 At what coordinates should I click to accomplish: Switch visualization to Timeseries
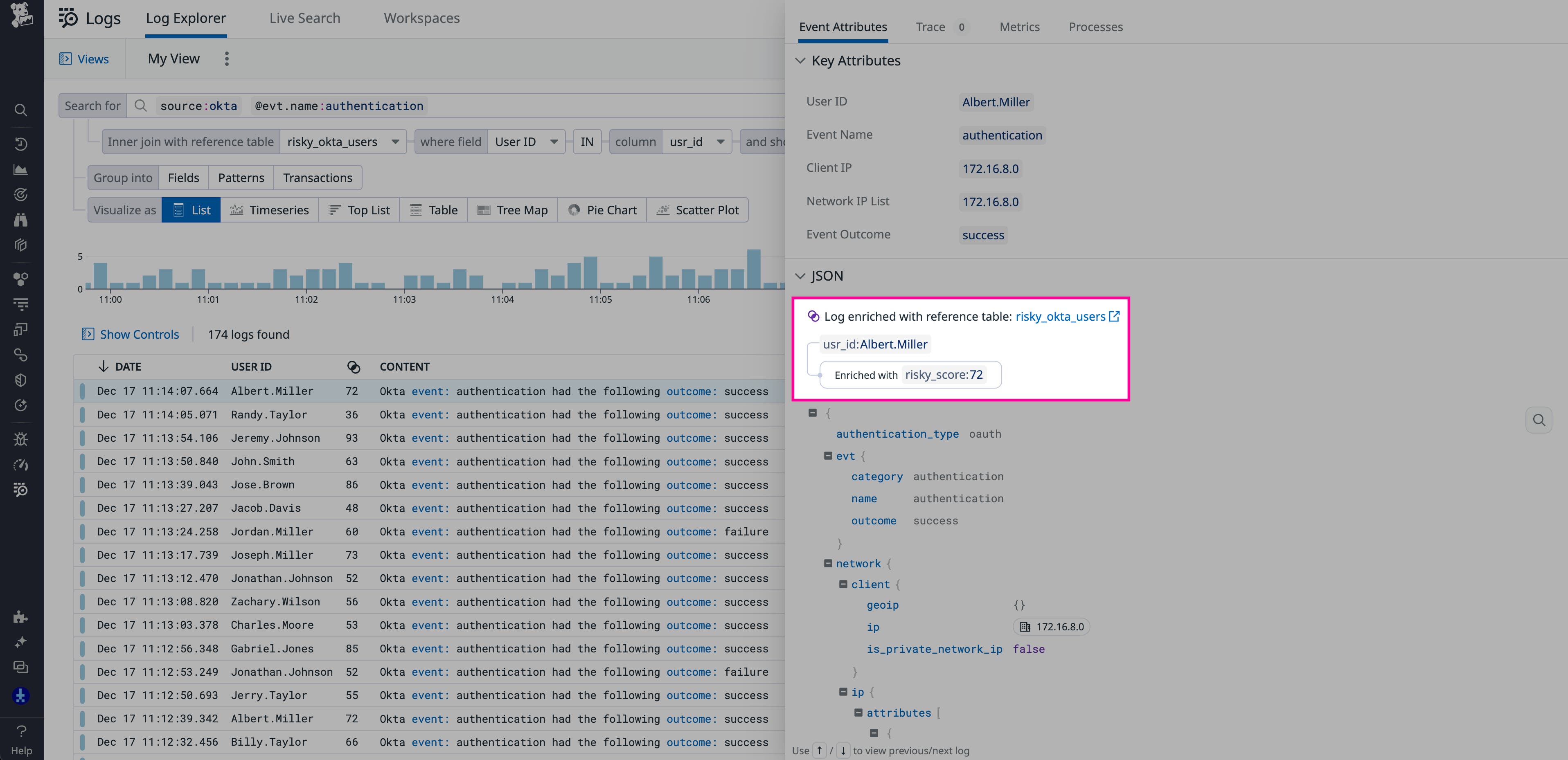coord(270,209)
